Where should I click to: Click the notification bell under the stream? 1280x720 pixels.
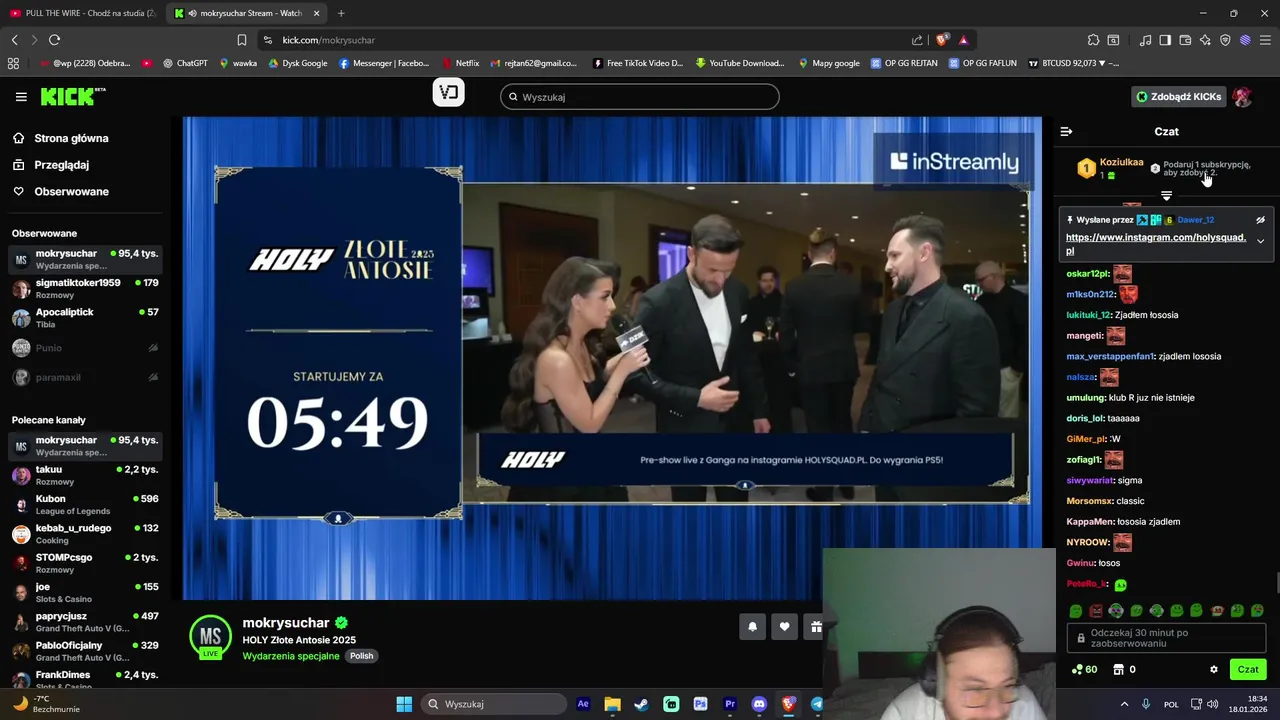(752, 627)
